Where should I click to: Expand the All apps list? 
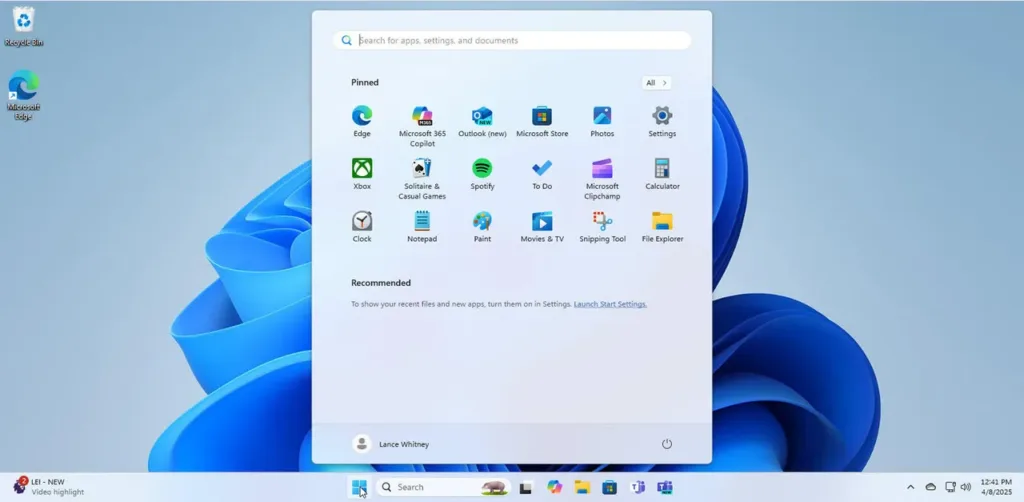(x=656, y=83)
